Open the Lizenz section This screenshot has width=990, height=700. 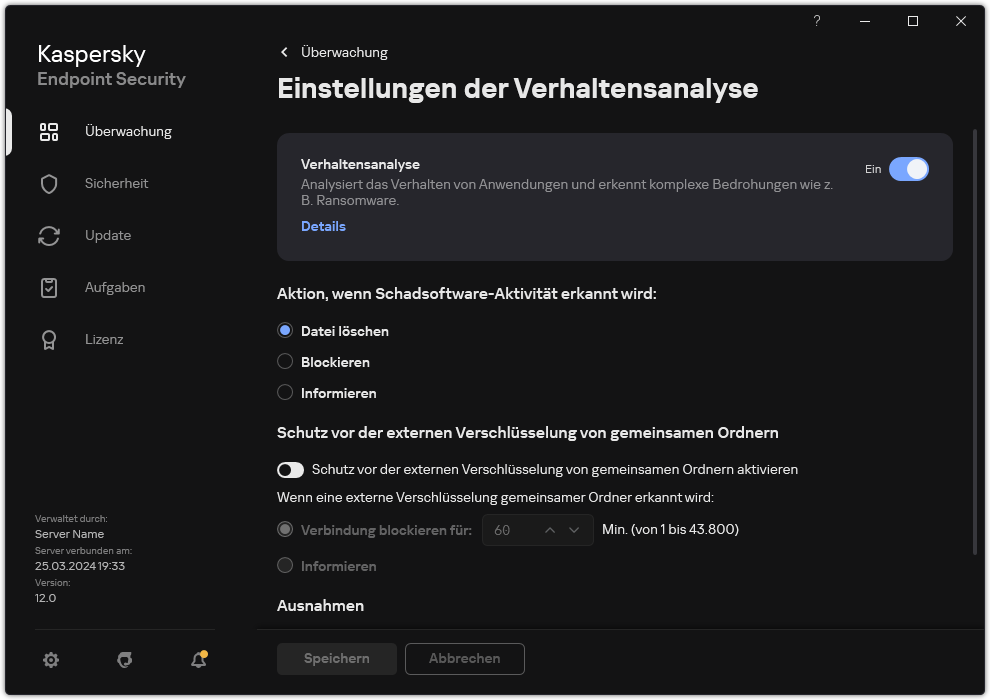click(x=104, y=339)
